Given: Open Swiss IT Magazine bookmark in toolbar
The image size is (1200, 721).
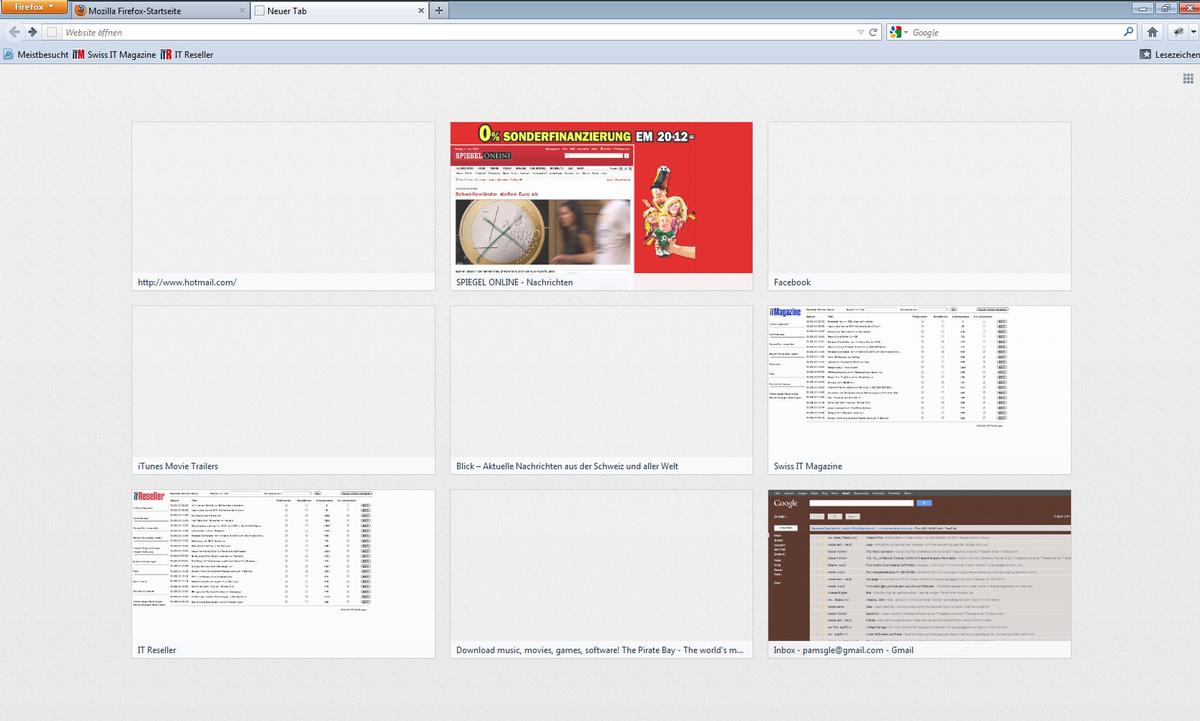Looking at the screenshot, I should coord(114,54).
